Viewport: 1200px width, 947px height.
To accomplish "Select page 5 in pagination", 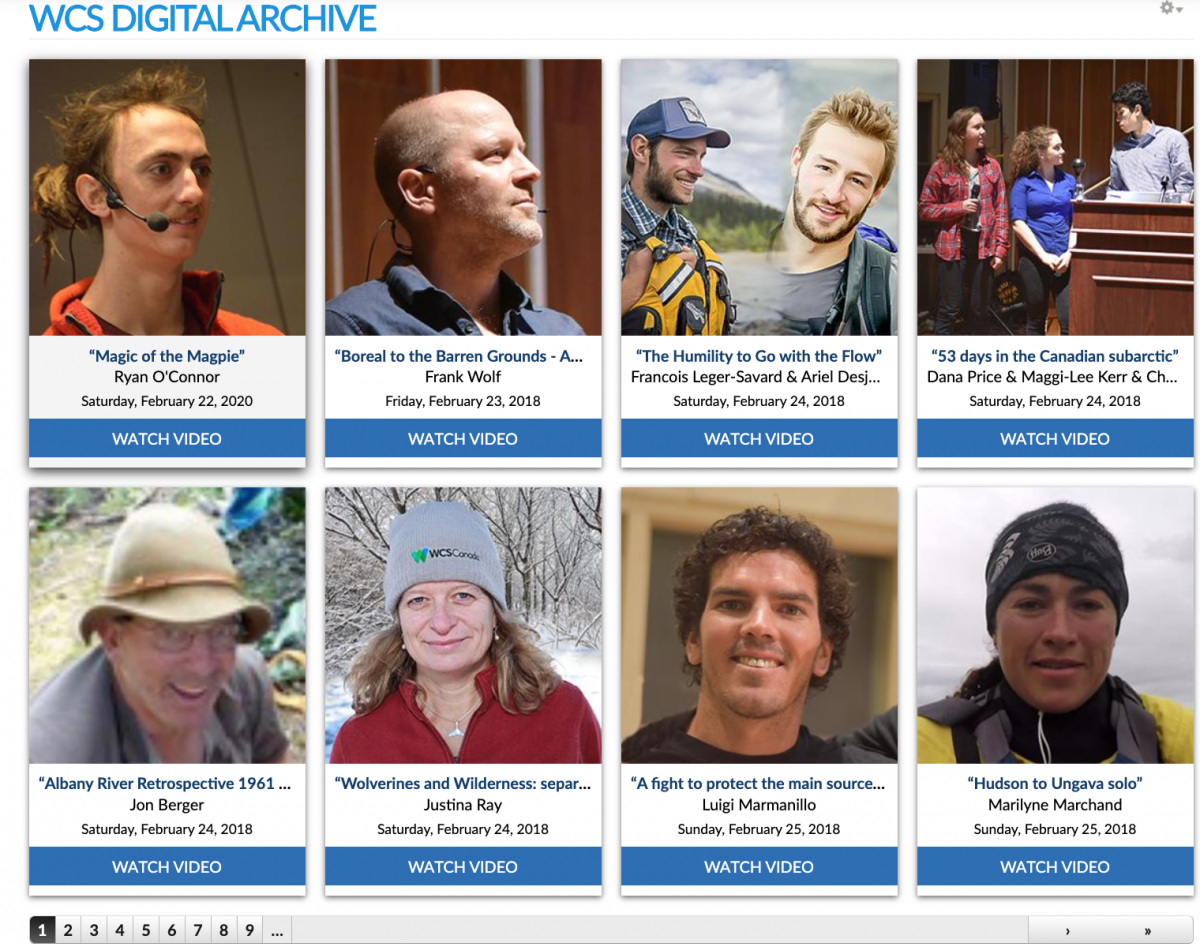I will [146, 930].
